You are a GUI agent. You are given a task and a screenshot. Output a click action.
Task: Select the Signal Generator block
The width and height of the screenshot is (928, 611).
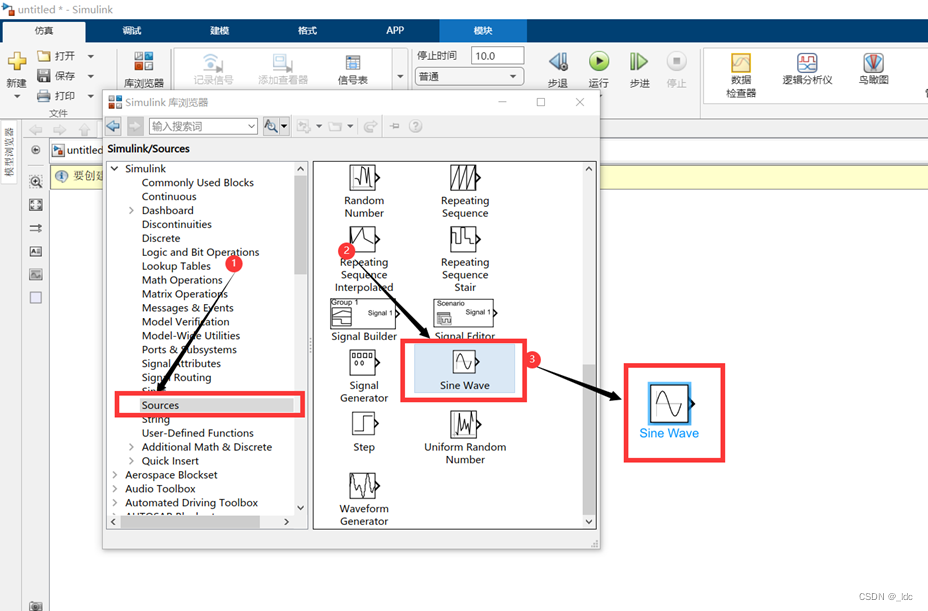pos(364,376)
